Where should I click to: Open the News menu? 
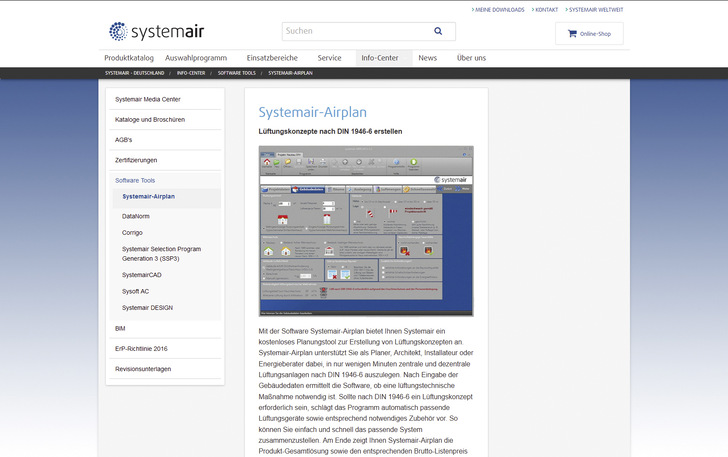click(428, 58)
